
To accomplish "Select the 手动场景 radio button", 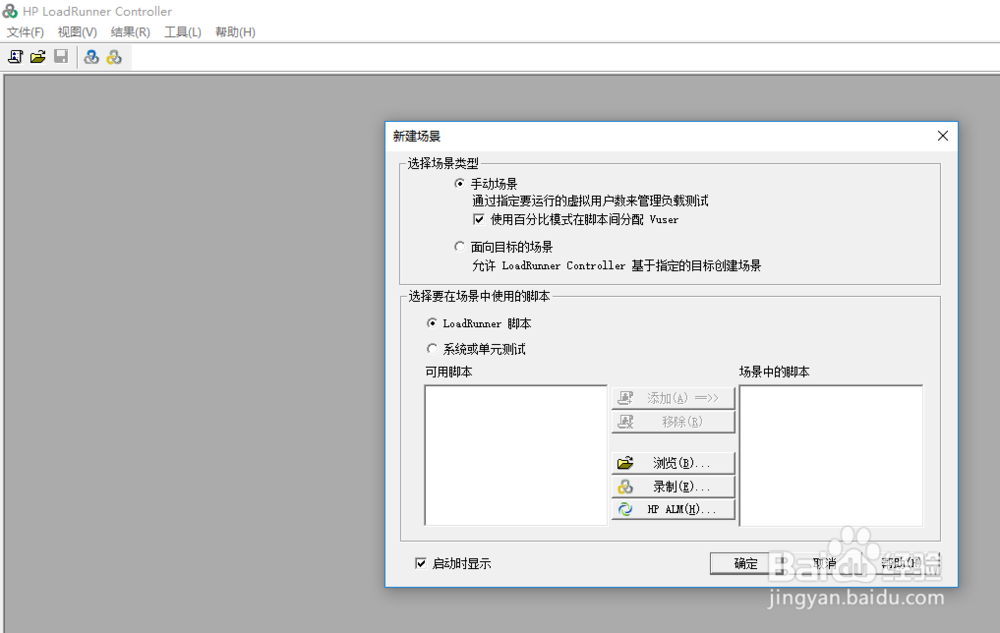I will 459,184.
